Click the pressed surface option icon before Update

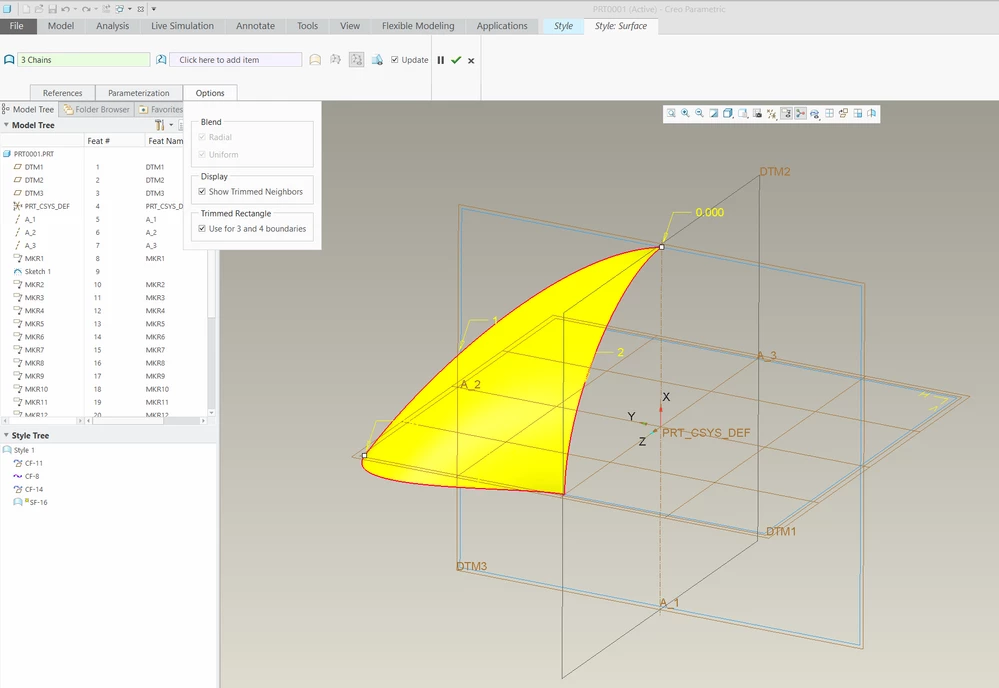(x=357, y=60)
